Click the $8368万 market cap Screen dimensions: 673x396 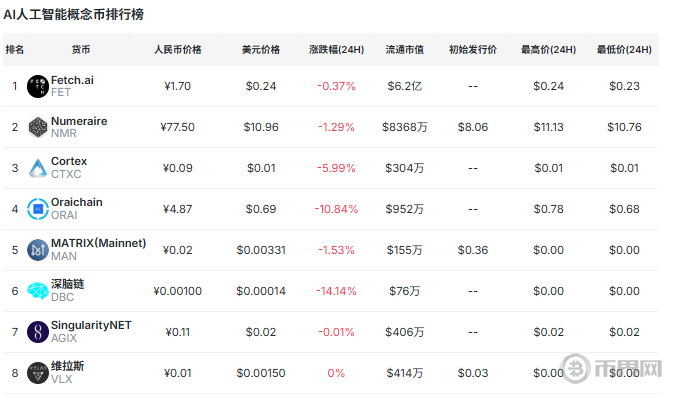(x=404, y=127)
